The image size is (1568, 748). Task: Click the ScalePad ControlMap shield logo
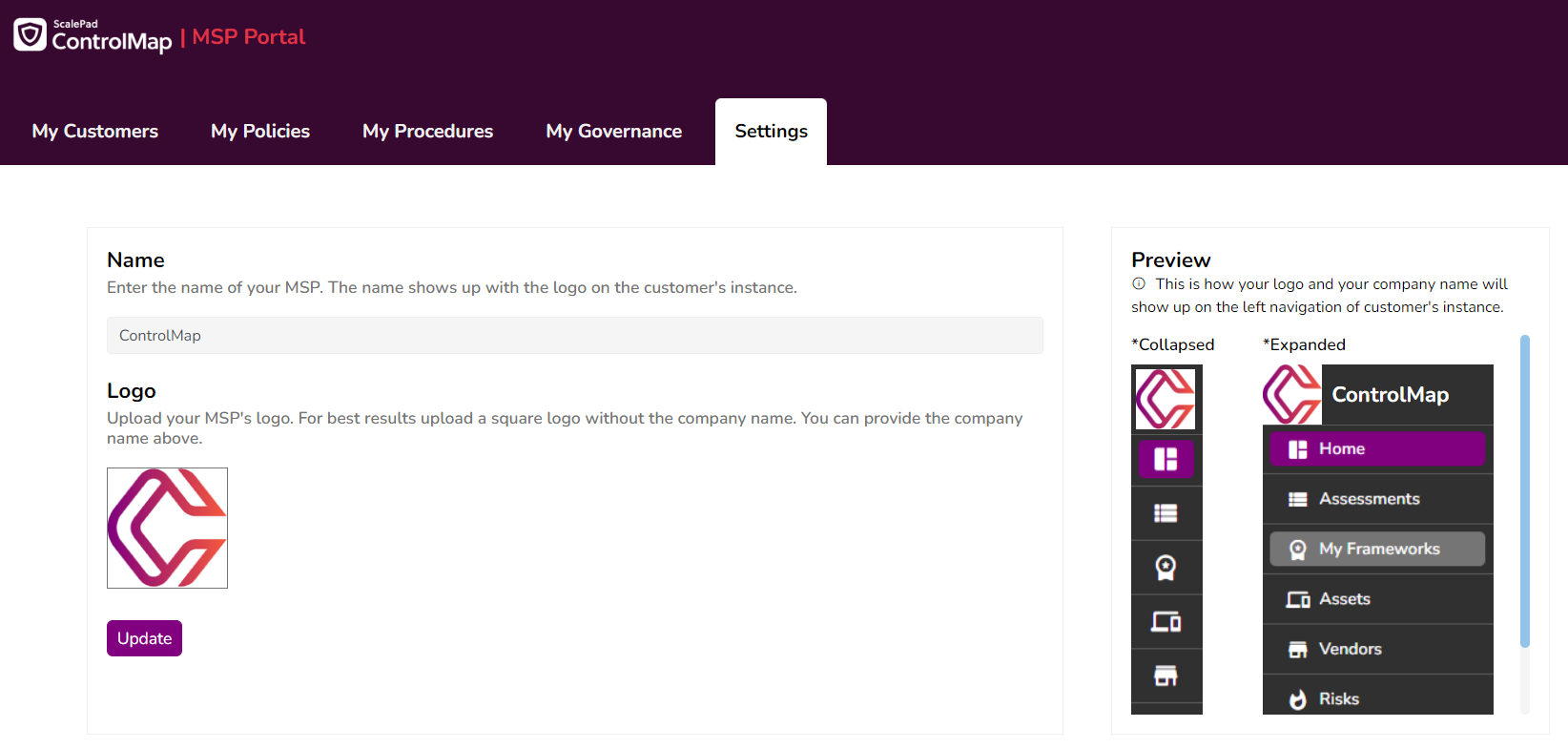pos(30,34)
